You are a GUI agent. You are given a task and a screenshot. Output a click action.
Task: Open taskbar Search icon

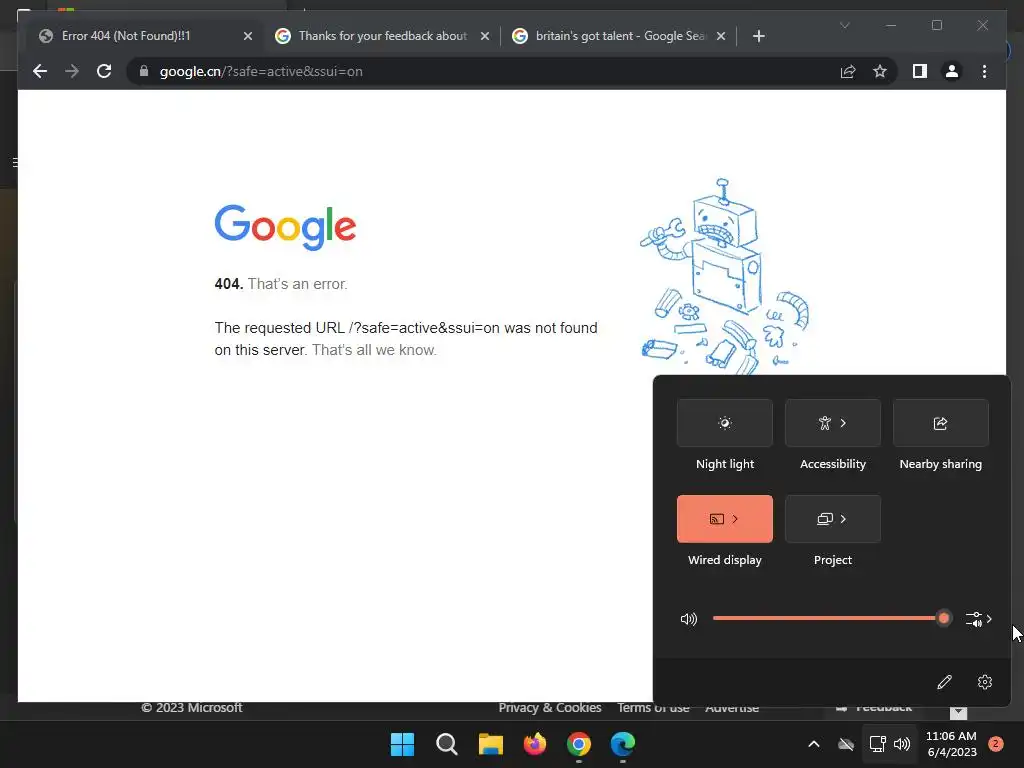click(447, 744)
